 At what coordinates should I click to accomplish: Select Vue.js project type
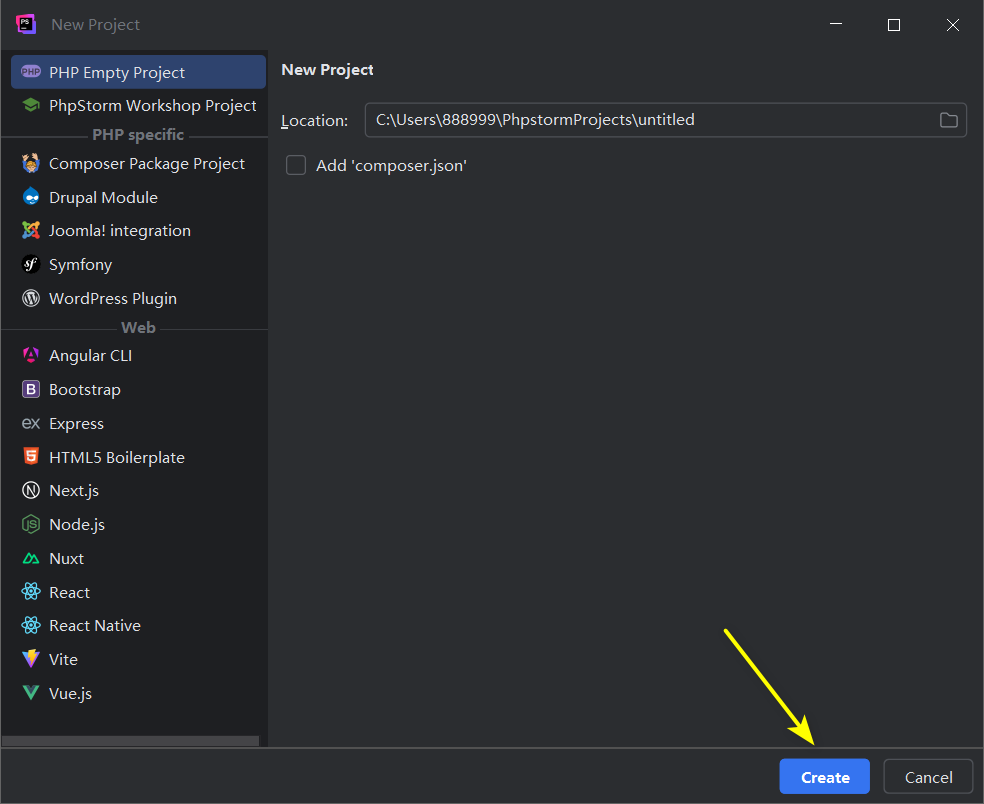tap(138, 693)
